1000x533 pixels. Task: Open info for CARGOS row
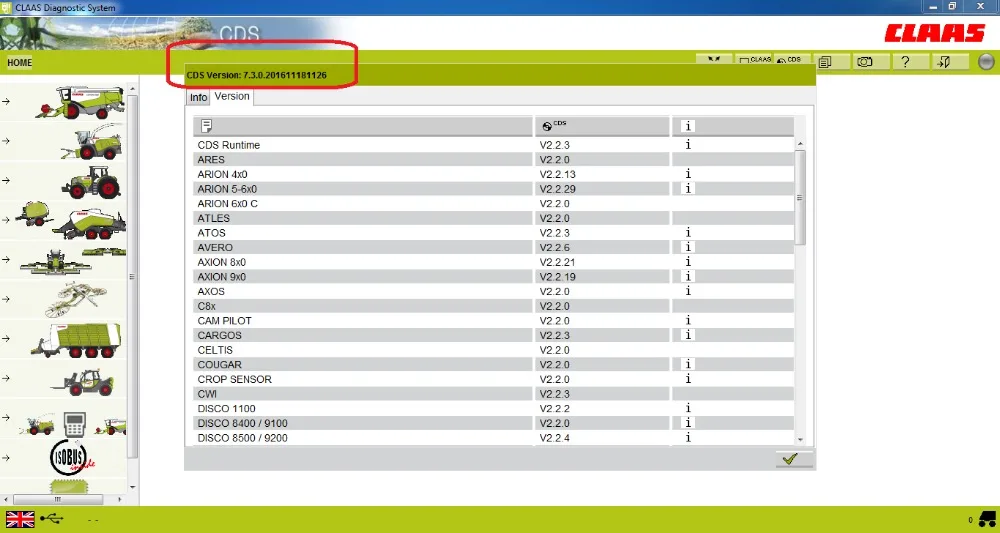pyautogui.click(x=688, y=335)
